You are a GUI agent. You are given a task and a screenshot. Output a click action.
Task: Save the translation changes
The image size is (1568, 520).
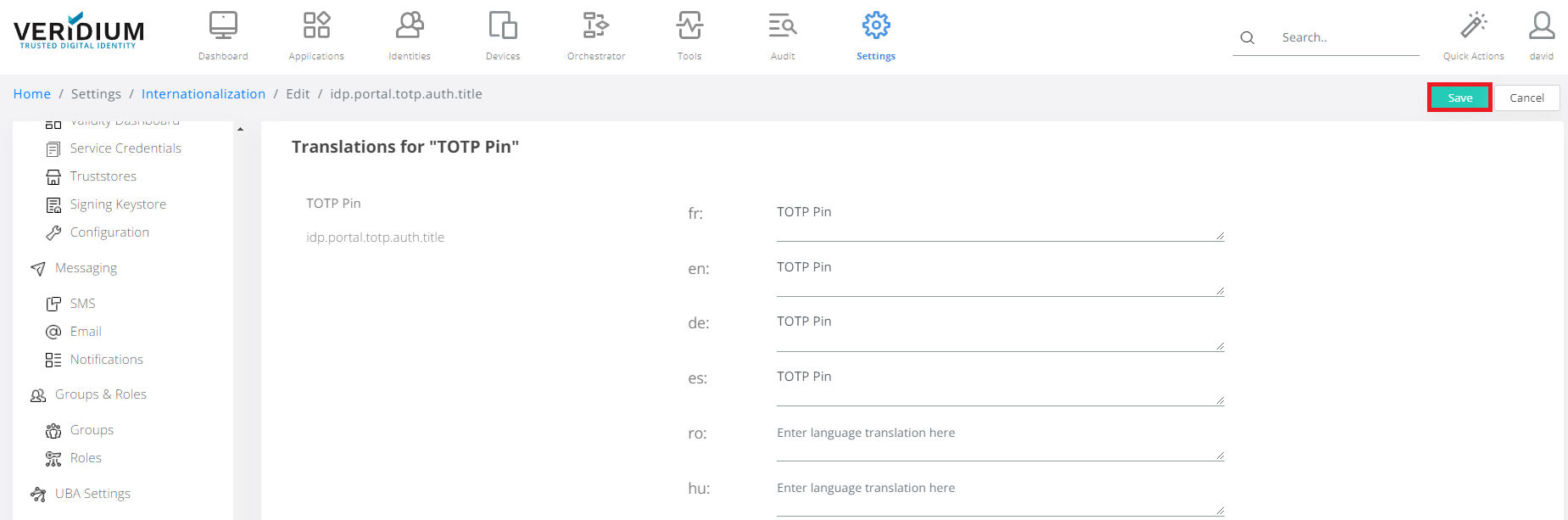1459,98
